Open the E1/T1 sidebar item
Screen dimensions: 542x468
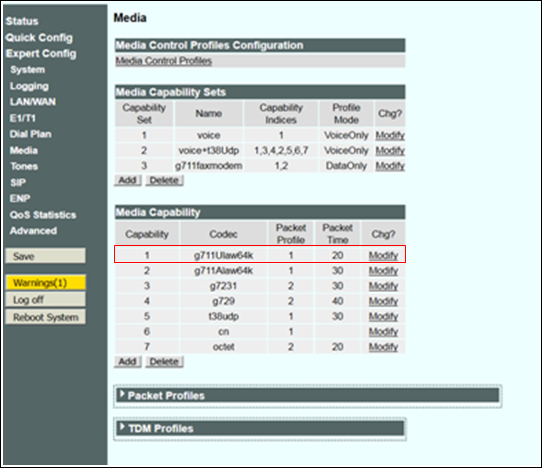click(22, 118)
